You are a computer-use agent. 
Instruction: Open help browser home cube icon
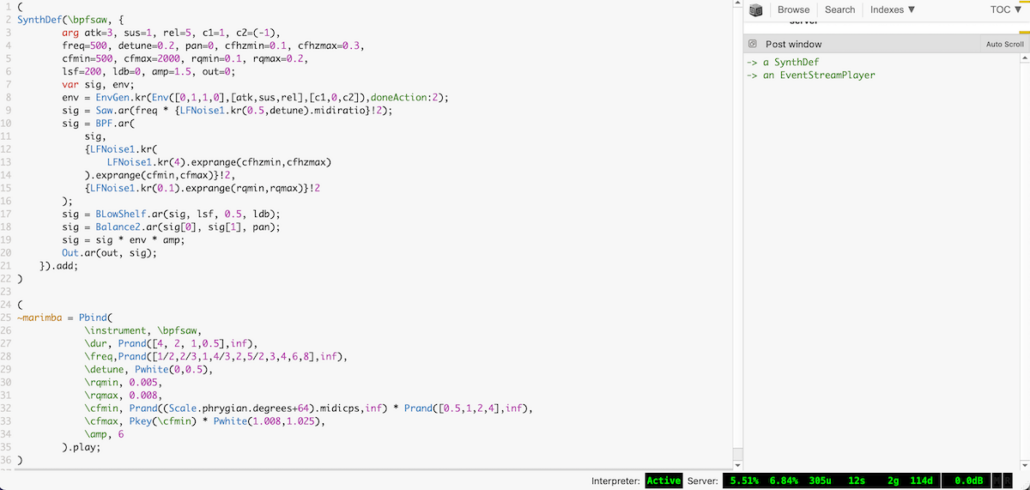click(756, 10)
